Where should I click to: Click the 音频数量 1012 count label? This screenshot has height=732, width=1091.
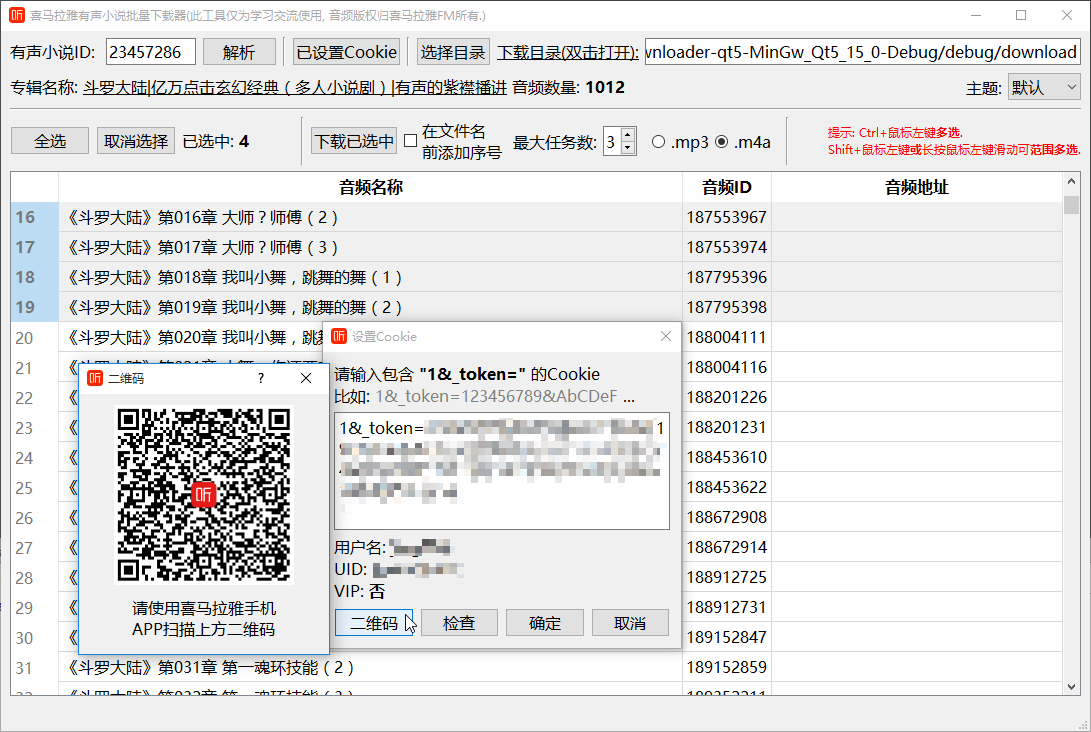point(568,88)
